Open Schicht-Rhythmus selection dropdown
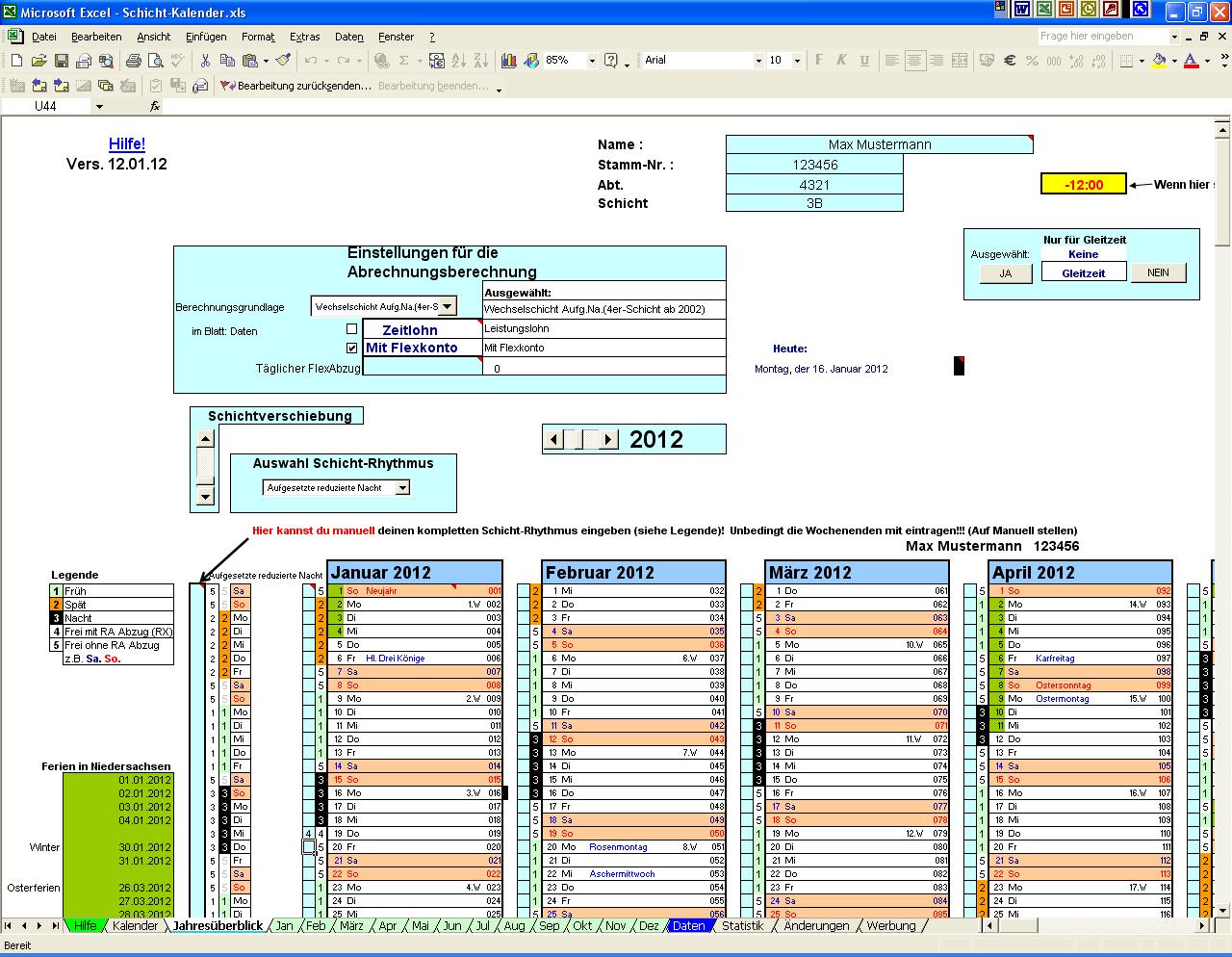The height and width of the screenshot is (957, 1232). coord(402,488)
